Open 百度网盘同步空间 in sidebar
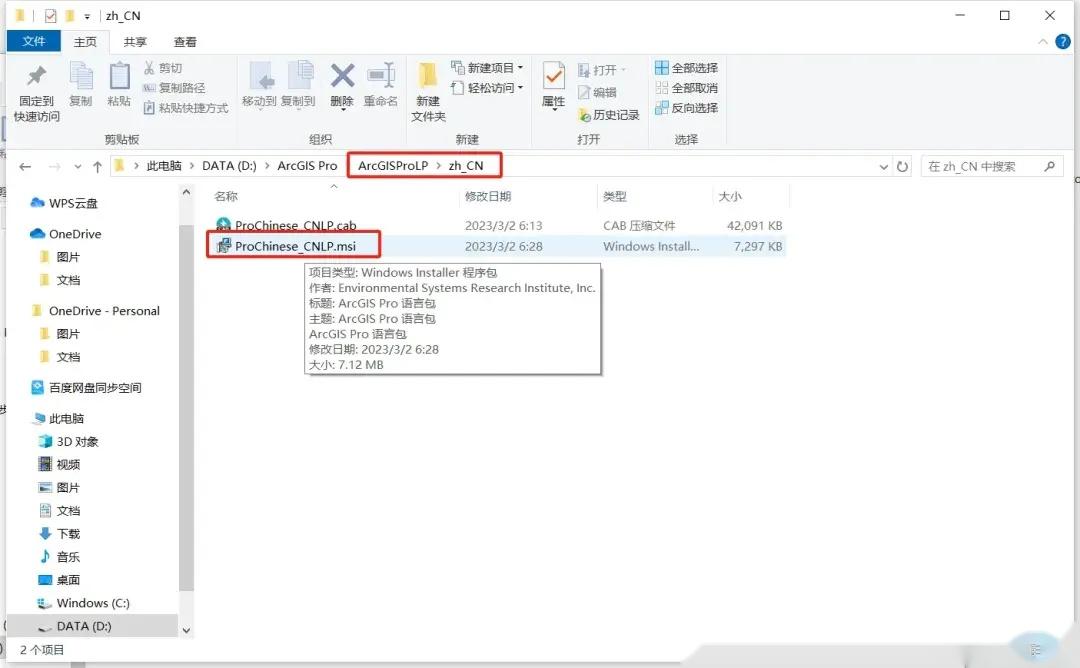The image size is (1080, 668). (x=95, y=388)
